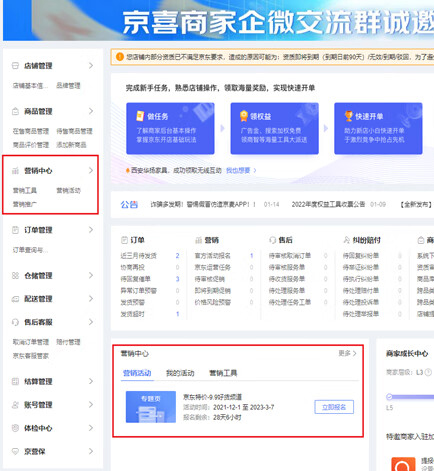Click the 近三月待发货 order row
Viewport: 434px width, 471px height.
pyautogui.click(x=150, y=256)
